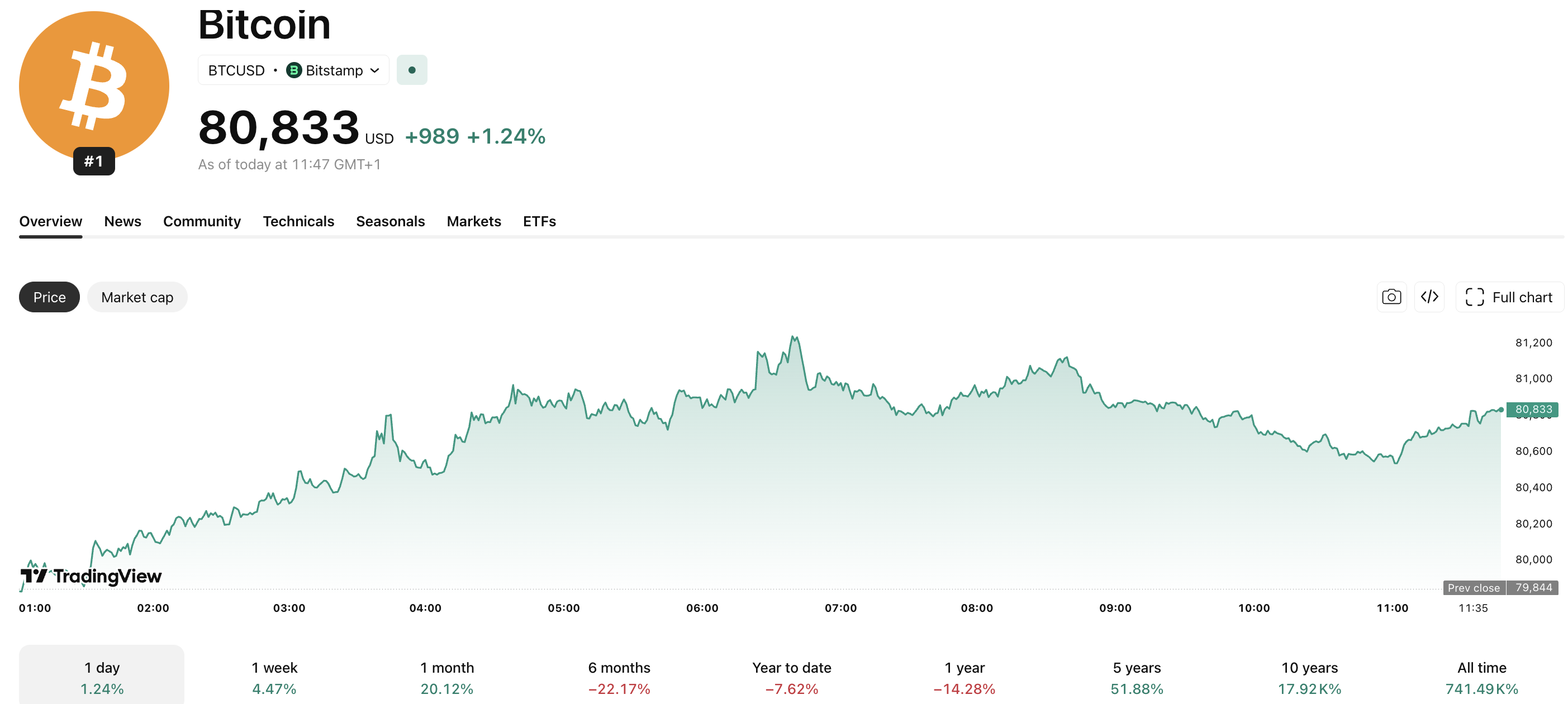The height and width of the screenshot is (704, 1568).
Task: Click the Bitcoin title heading
Action: [264, 25]
